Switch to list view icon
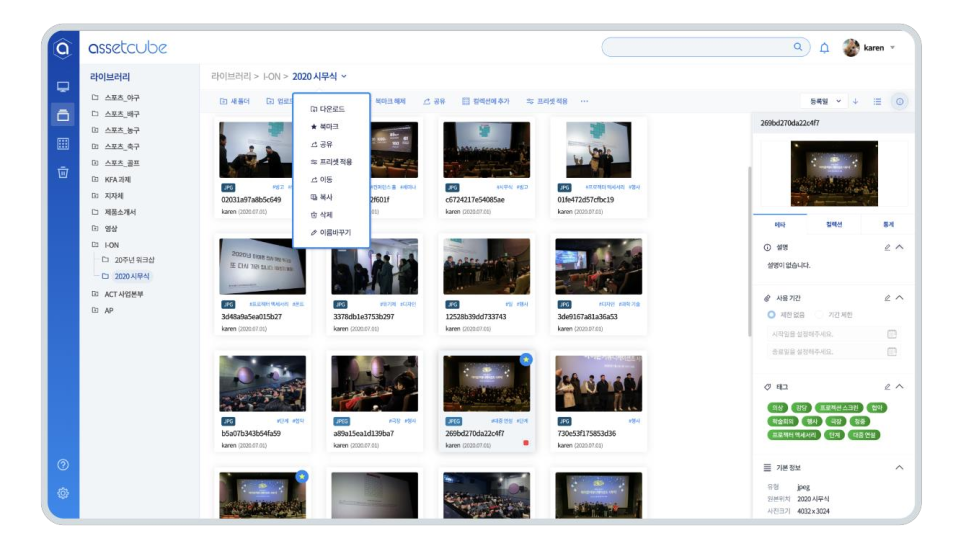Image resolution: width=966 pixels, height=551 pixels. [x=877, y=101]
